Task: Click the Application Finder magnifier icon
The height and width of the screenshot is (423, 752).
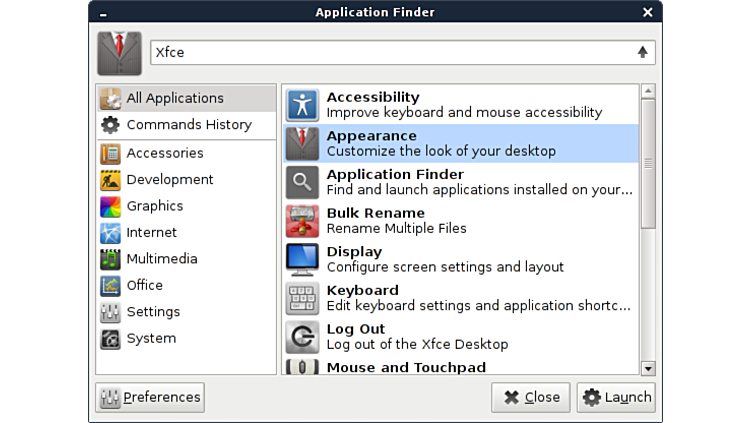Action: coord(302,182)
